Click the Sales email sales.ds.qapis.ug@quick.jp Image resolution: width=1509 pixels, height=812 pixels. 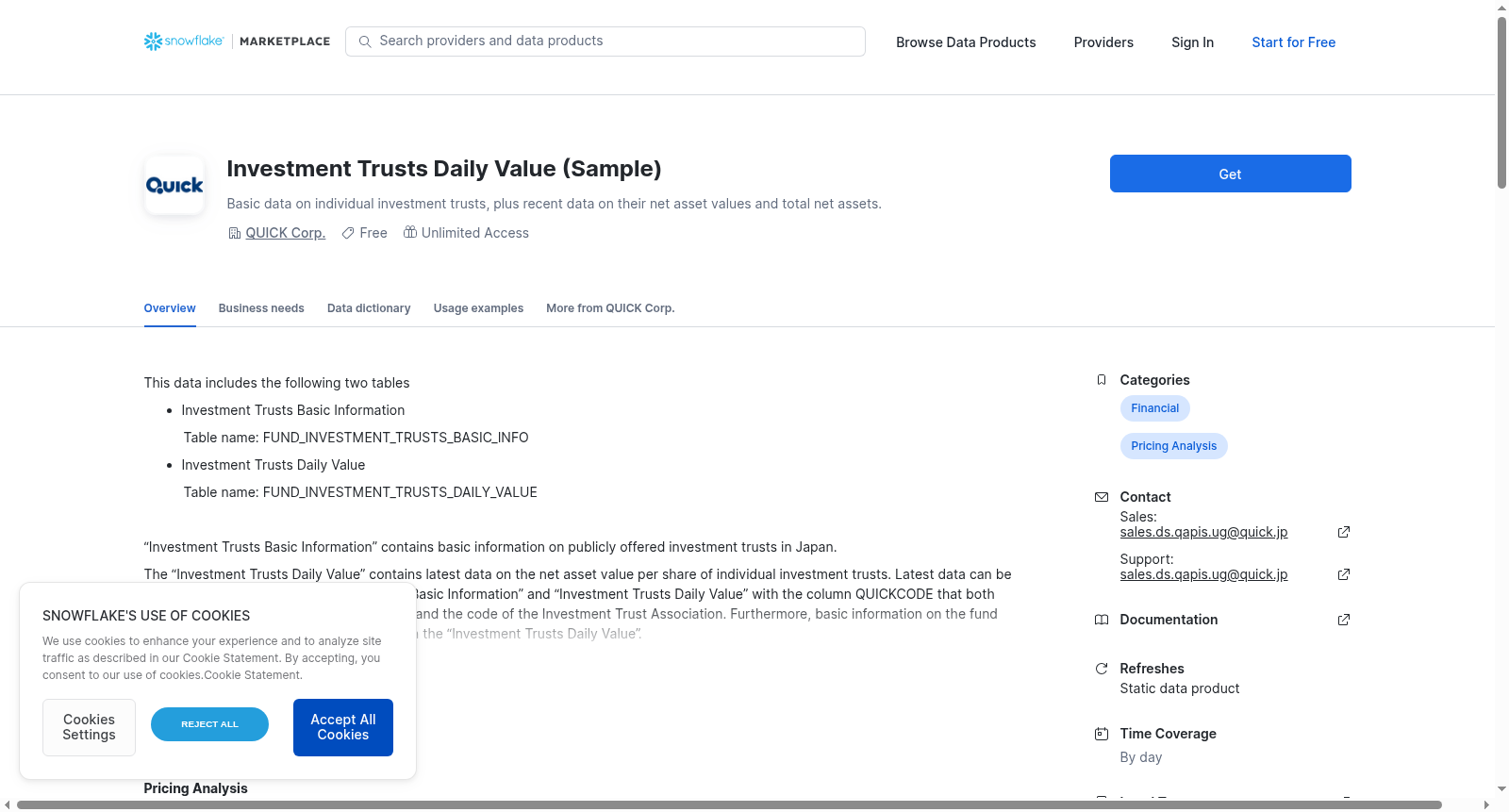tap(1203, 532)
